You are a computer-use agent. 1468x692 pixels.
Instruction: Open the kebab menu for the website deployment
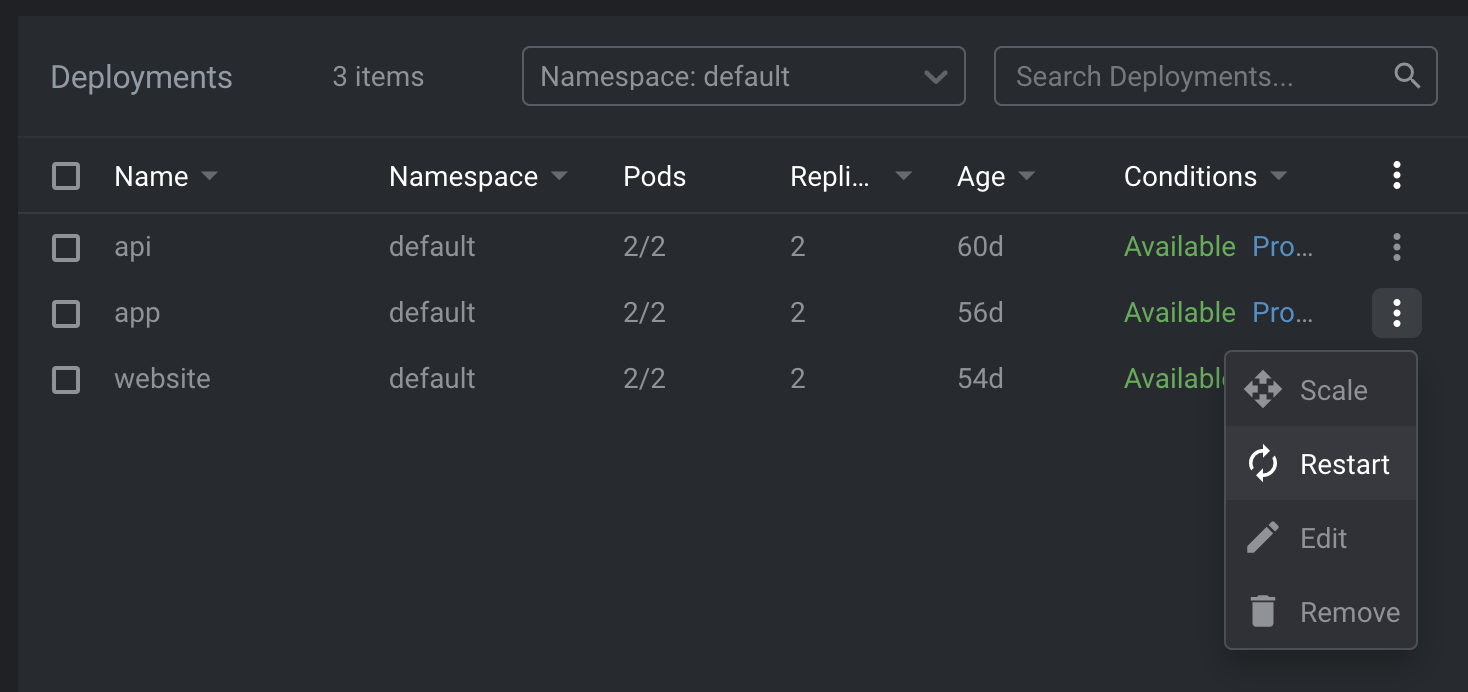(1396, 379)
